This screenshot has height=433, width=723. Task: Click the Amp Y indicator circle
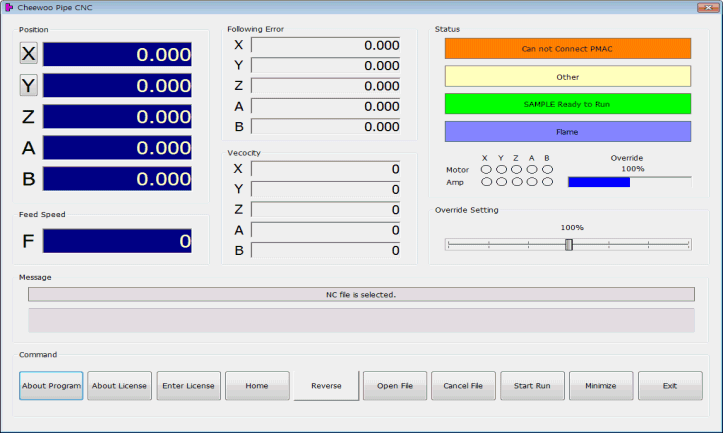[502, 182]
